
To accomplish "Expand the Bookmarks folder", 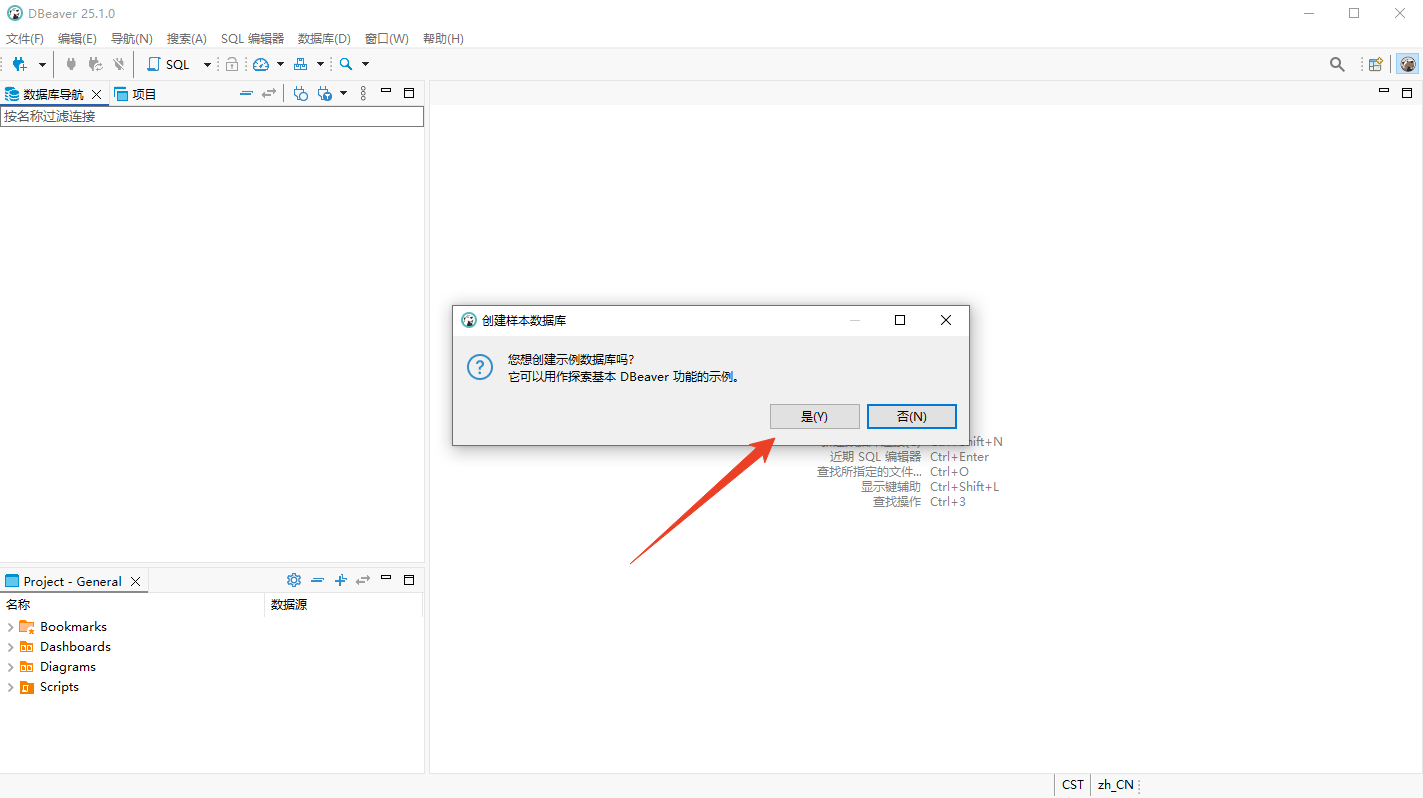I will pos(10,627).
